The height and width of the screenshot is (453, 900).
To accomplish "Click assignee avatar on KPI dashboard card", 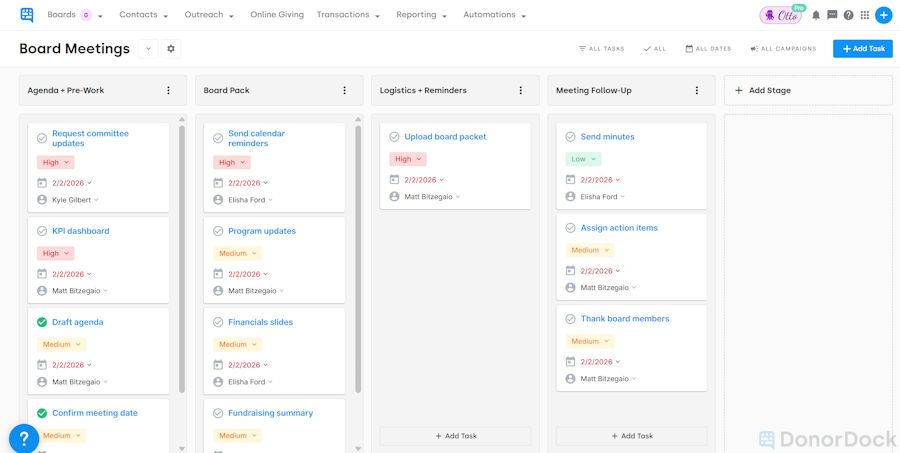I will (x=42, y=291).
